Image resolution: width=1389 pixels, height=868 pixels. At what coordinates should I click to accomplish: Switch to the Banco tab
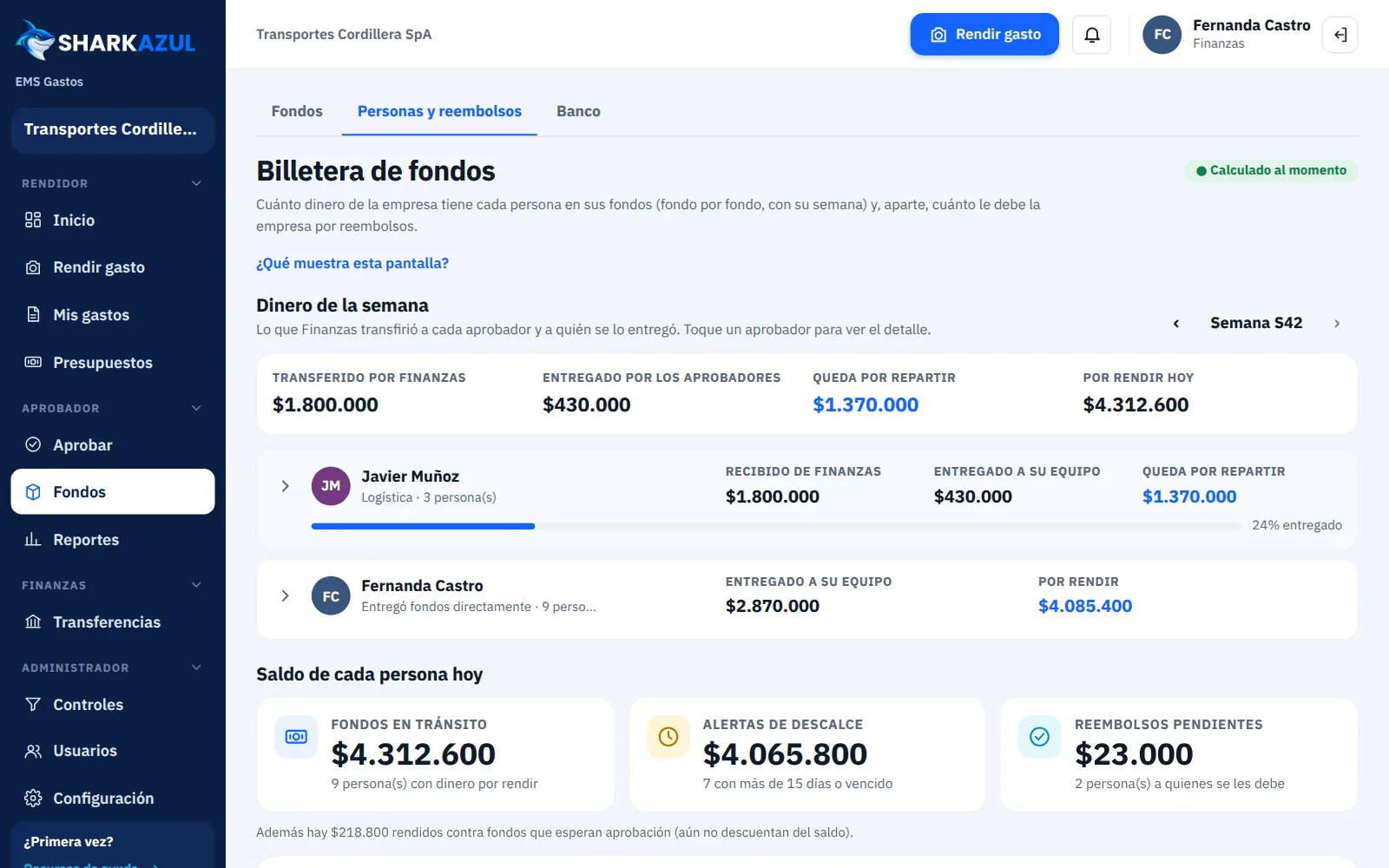click(x=578, y=111)
